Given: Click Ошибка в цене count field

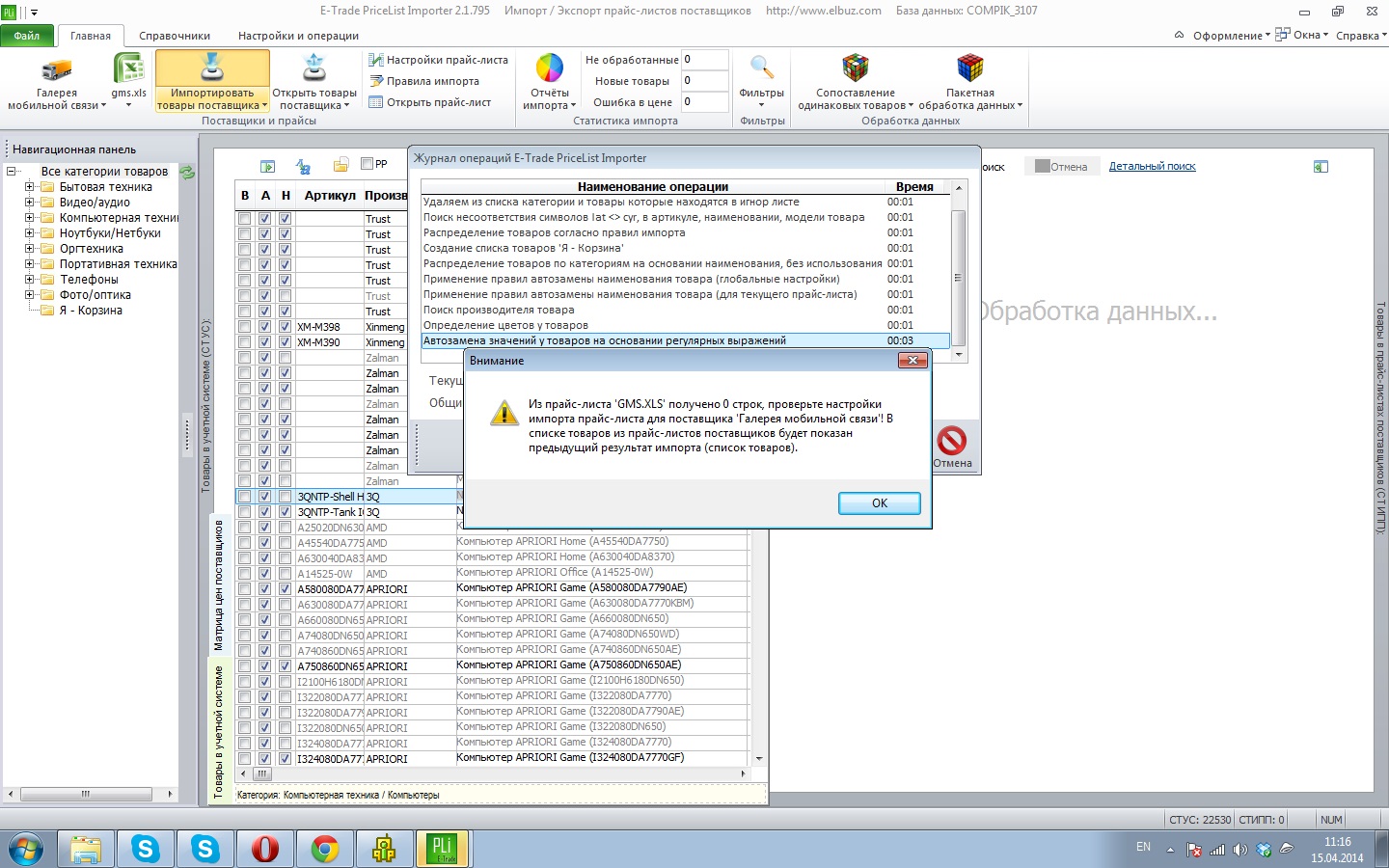Looking at the screenshot, I should (704, 102).
